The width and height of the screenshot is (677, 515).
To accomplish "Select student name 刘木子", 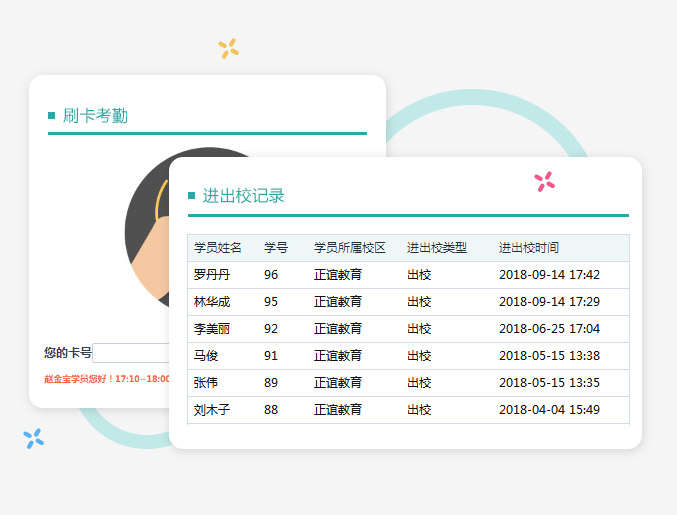I will click(x=212, y=410).
